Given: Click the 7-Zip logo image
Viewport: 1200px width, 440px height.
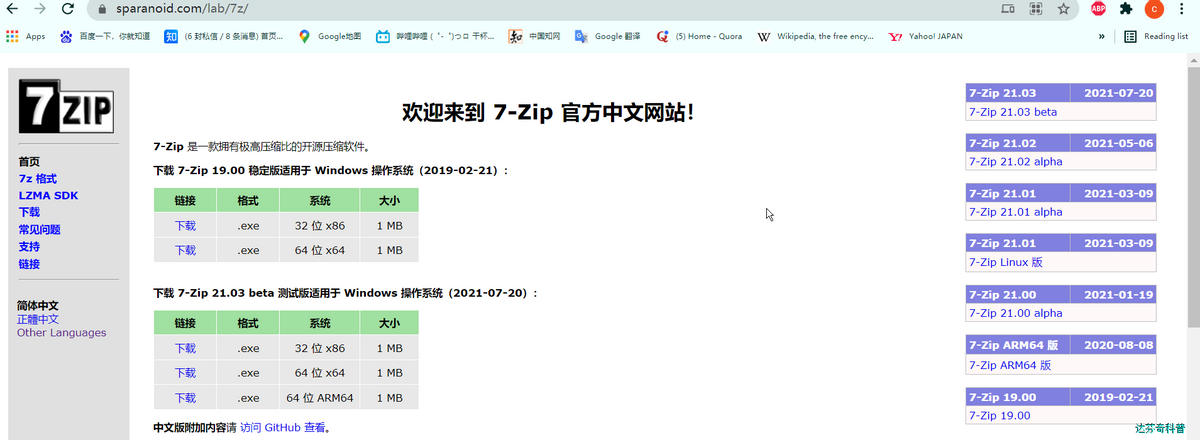Looking at the screenshot, I should point(66,107).
